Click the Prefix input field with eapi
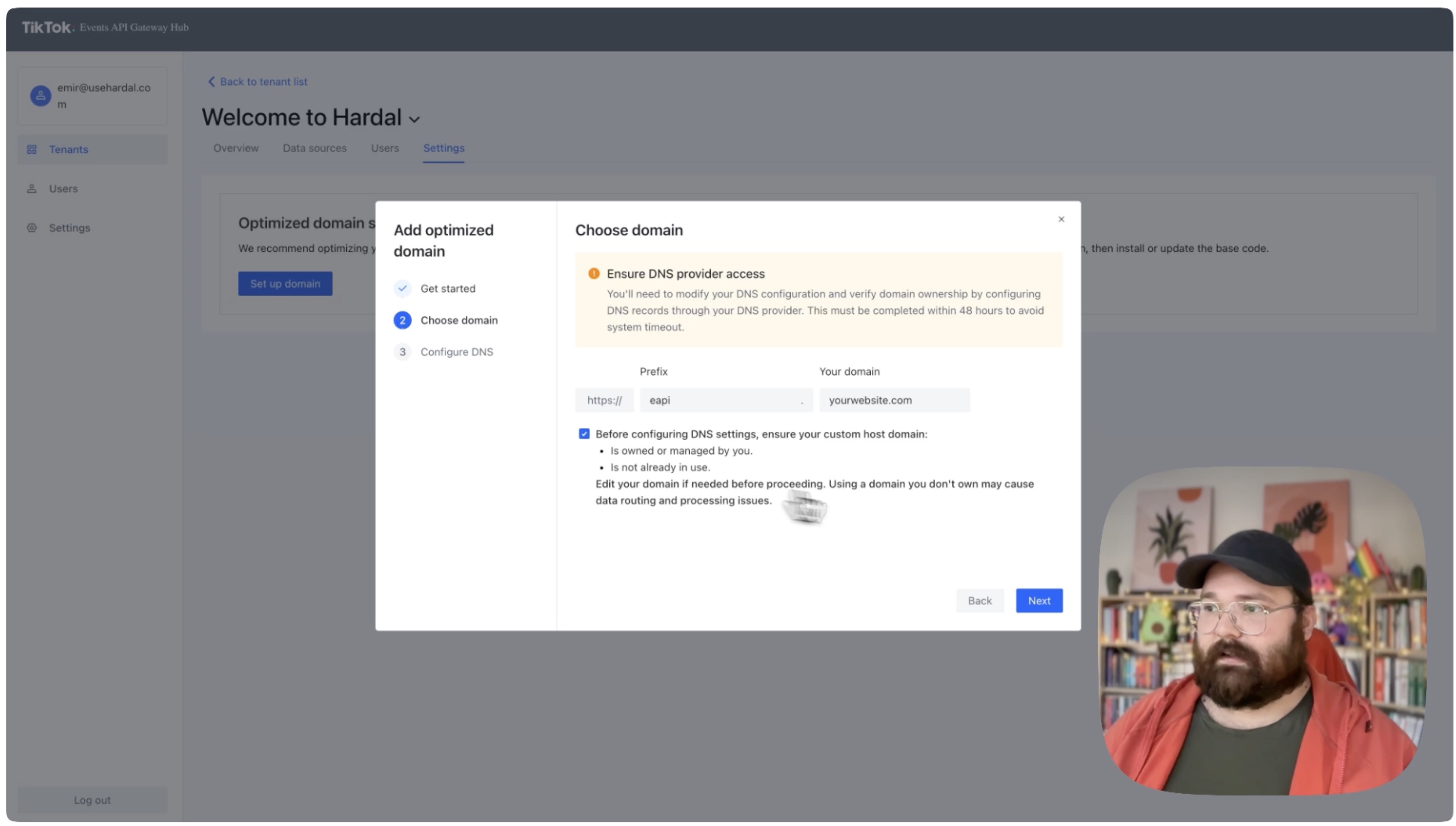 coord(720,400)
